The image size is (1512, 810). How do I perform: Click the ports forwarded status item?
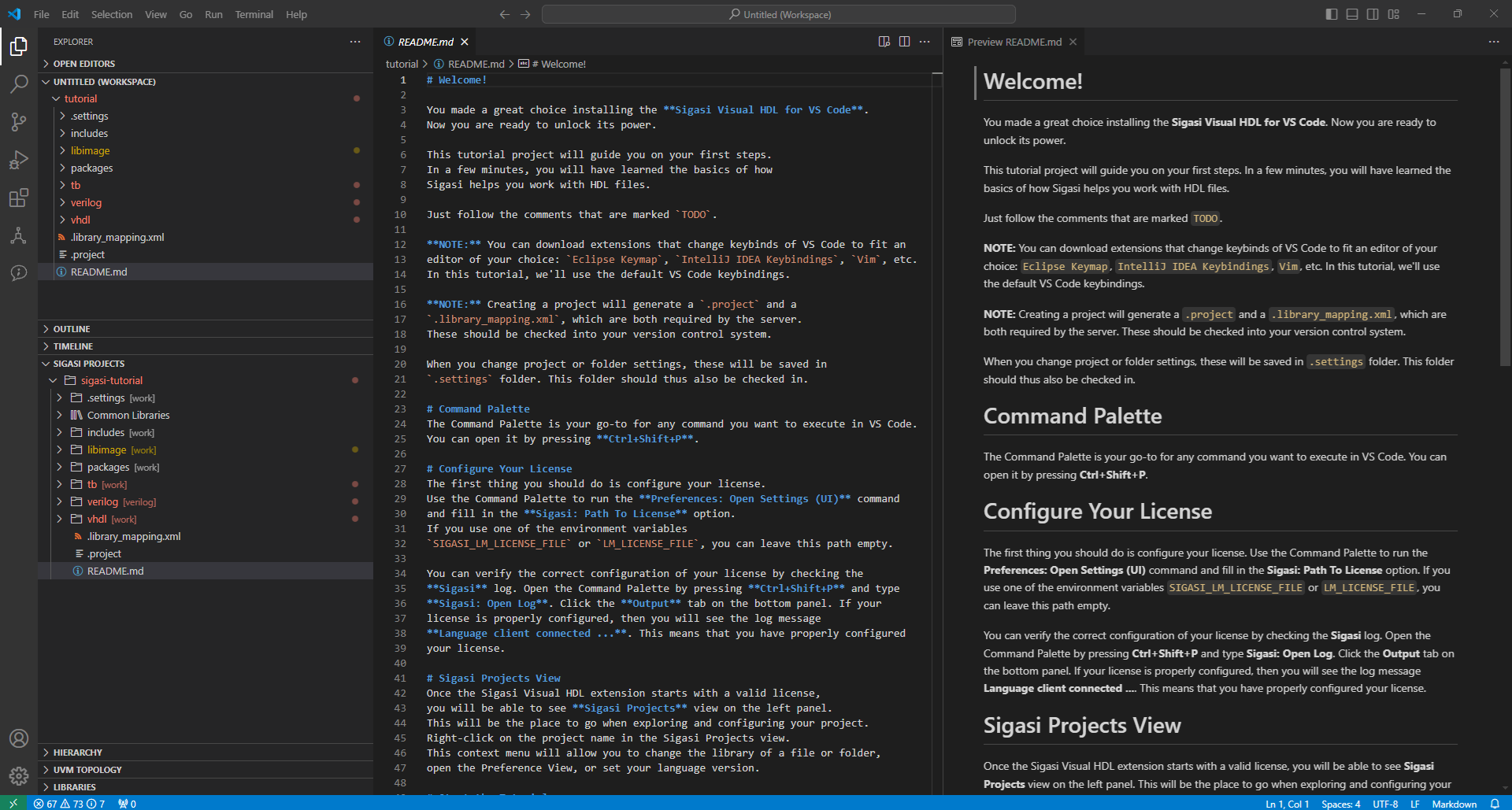(x=127, y=803)
